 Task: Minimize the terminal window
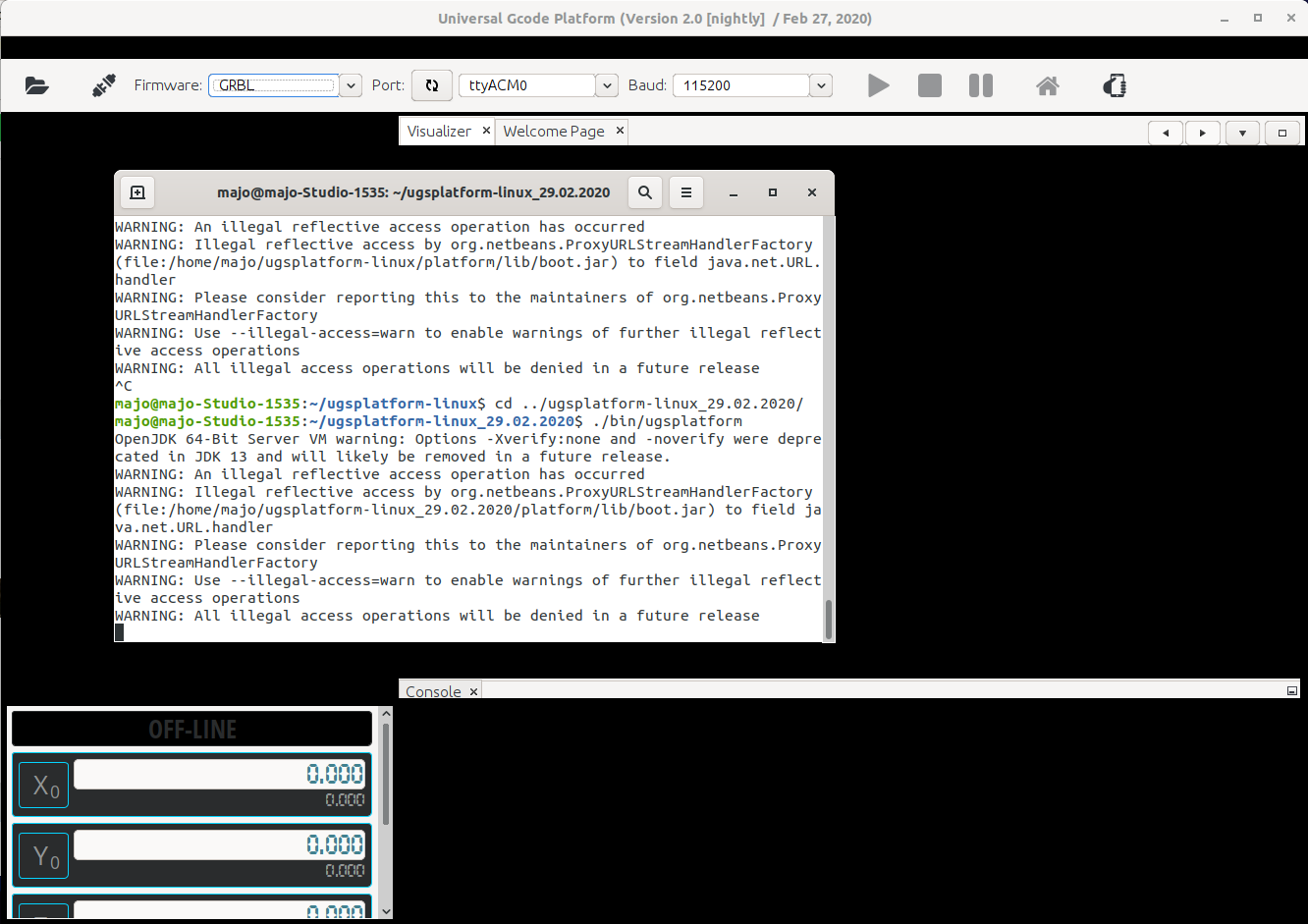click(733, 192)
